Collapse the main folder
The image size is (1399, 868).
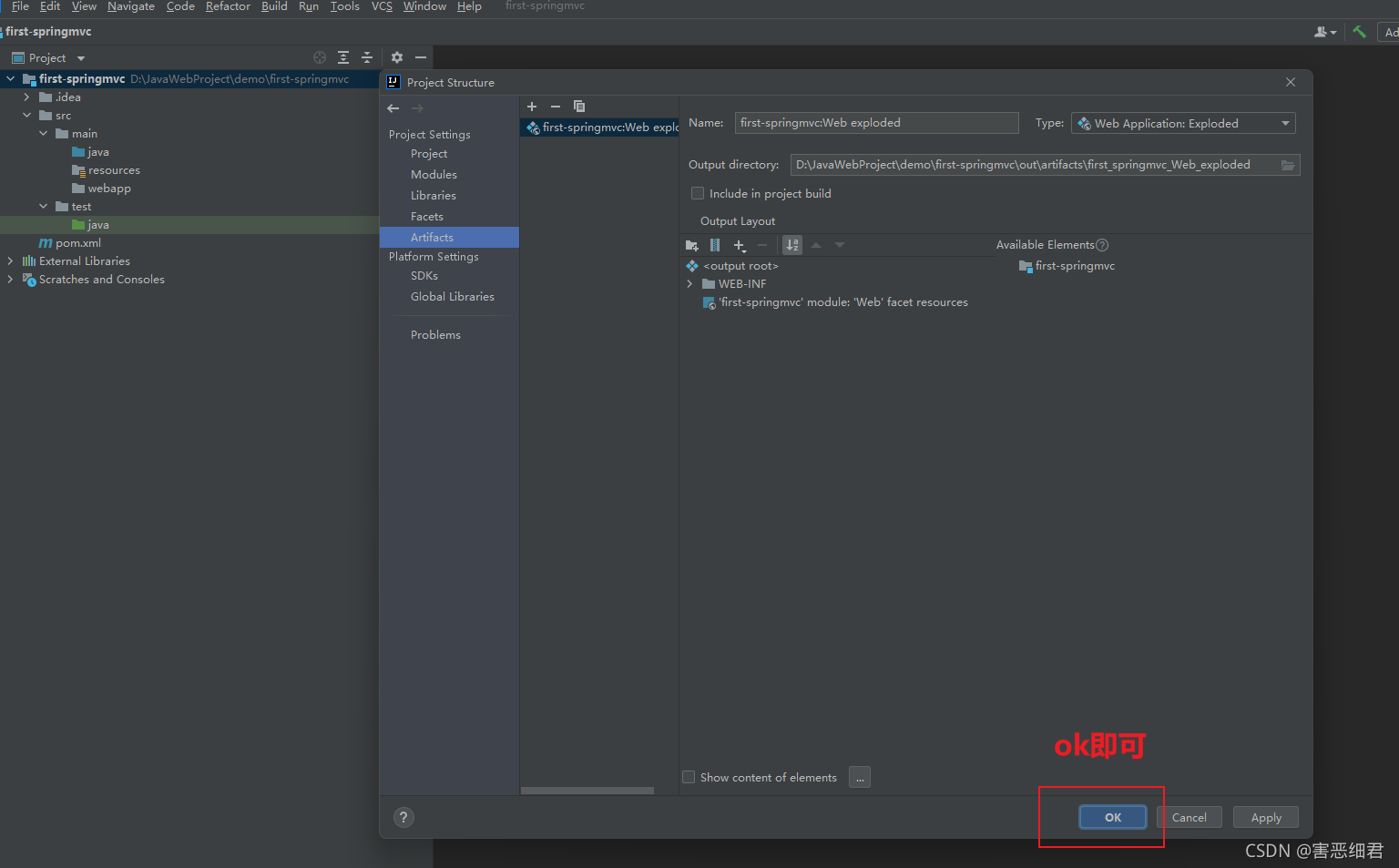tap(43, 134)
